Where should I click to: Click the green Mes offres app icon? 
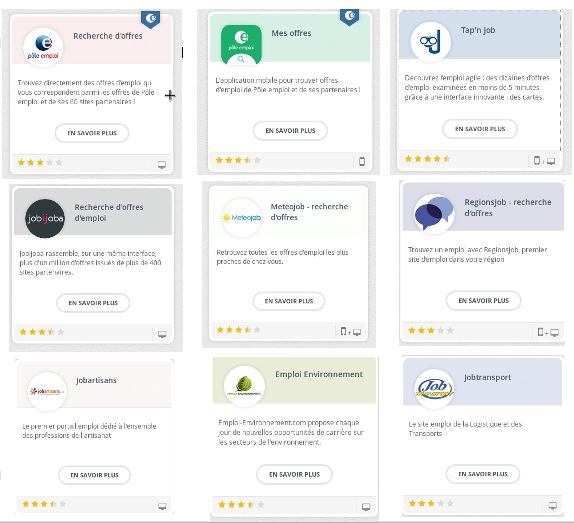(241, 44)
